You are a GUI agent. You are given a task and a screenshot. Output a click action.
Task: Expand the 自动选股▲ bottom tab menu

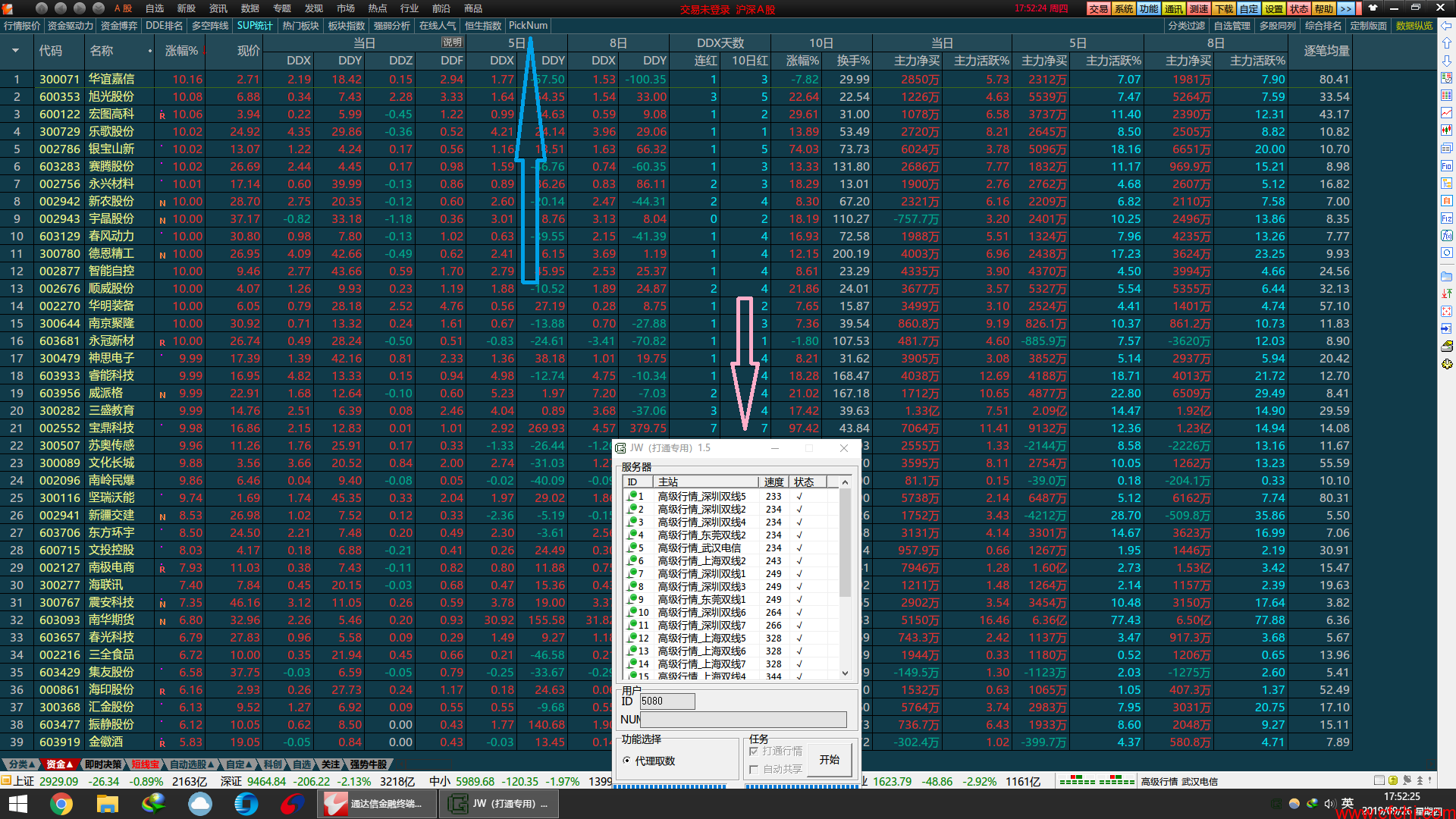coord(192,764)
